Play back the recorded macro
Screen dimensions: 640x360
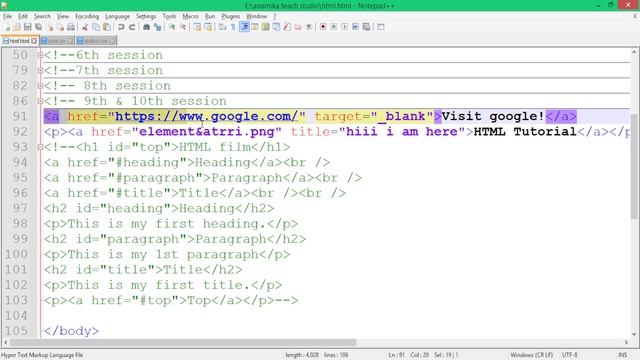(x=344, y=27)
